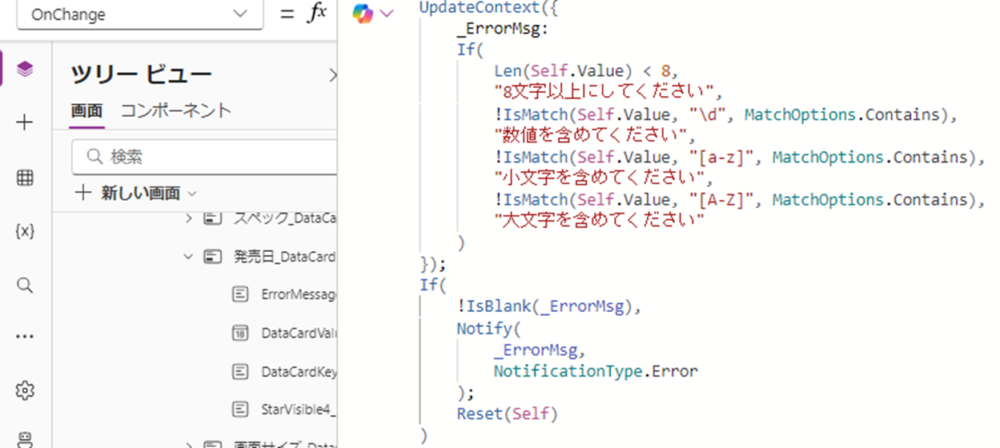Open the 新しい画面 dropdown chevron
Image resolution: width=1000 pixels, height=448 pixels.
coord(192,193)
